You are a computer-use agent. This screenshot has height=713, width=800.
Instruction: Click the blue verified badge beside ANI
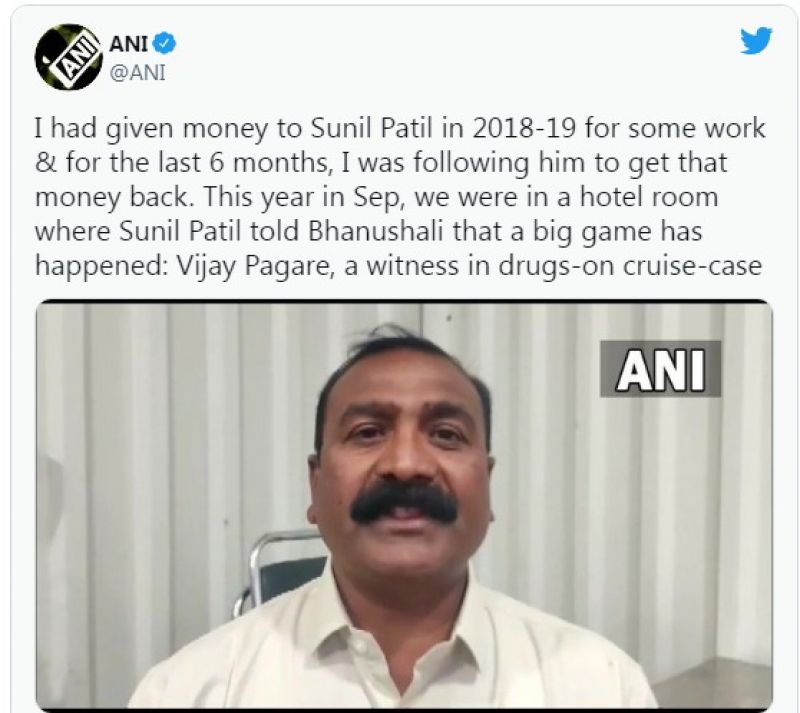[x=165, y=43]
